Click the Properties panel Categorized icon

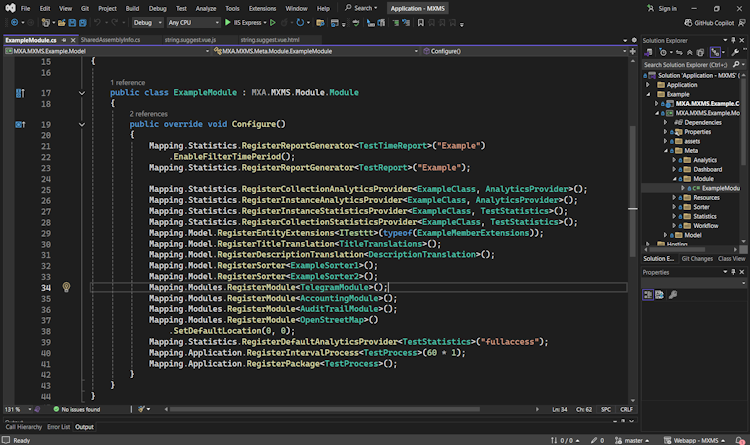click(x=648, y=295)
